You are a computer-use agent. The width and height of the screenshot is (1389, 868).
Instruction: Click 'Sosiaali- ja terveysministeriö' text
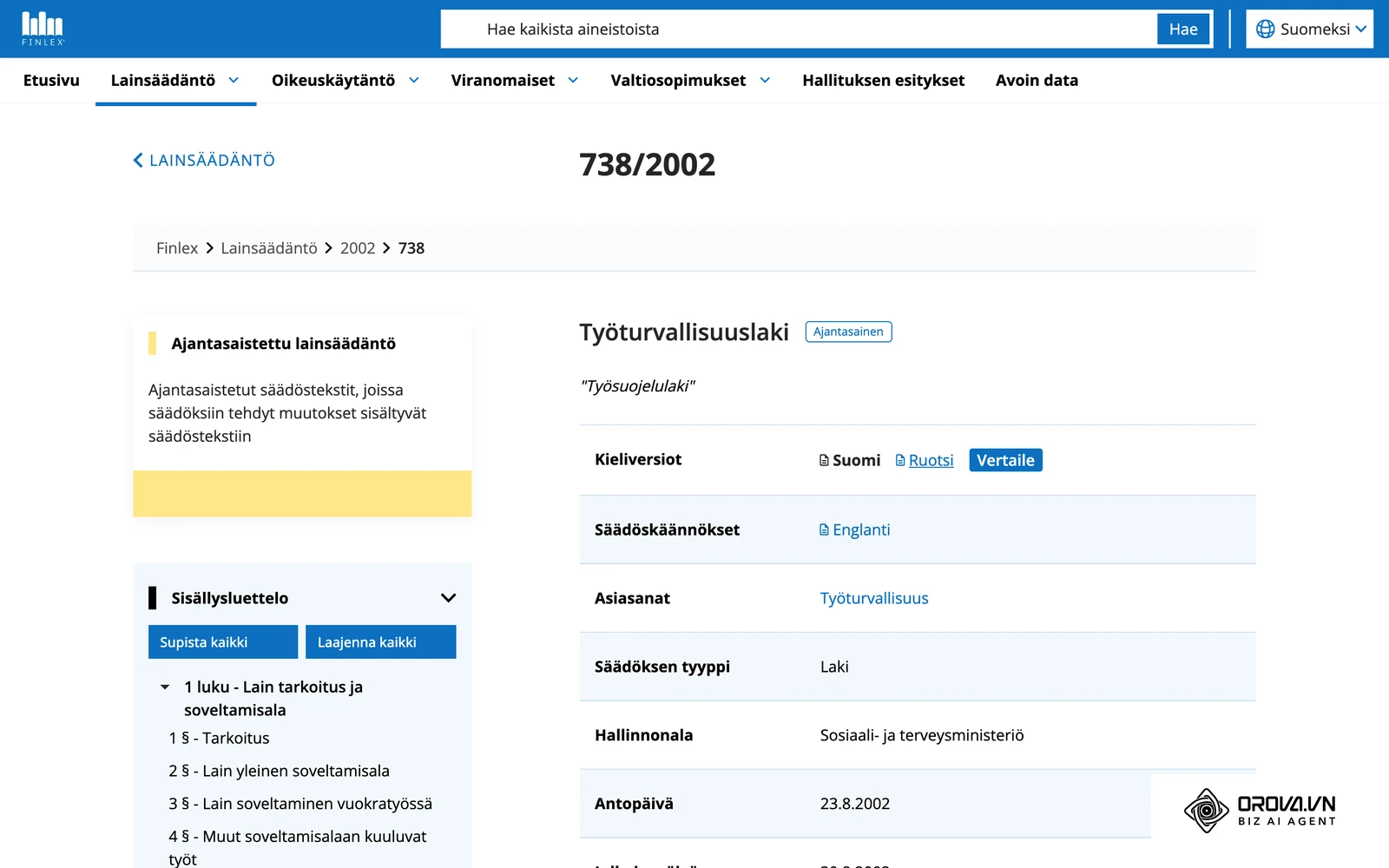point(922,735)
